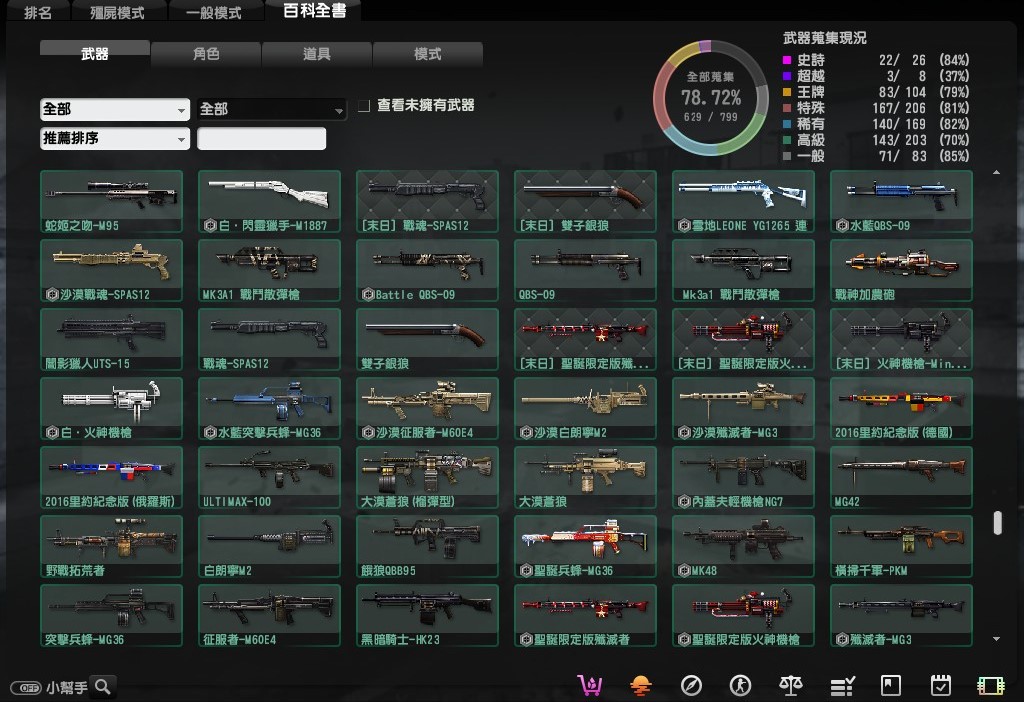Viewport: 1024px width, 702px height.
Task: Click the bookmark page icon
Action: (890, 685)
